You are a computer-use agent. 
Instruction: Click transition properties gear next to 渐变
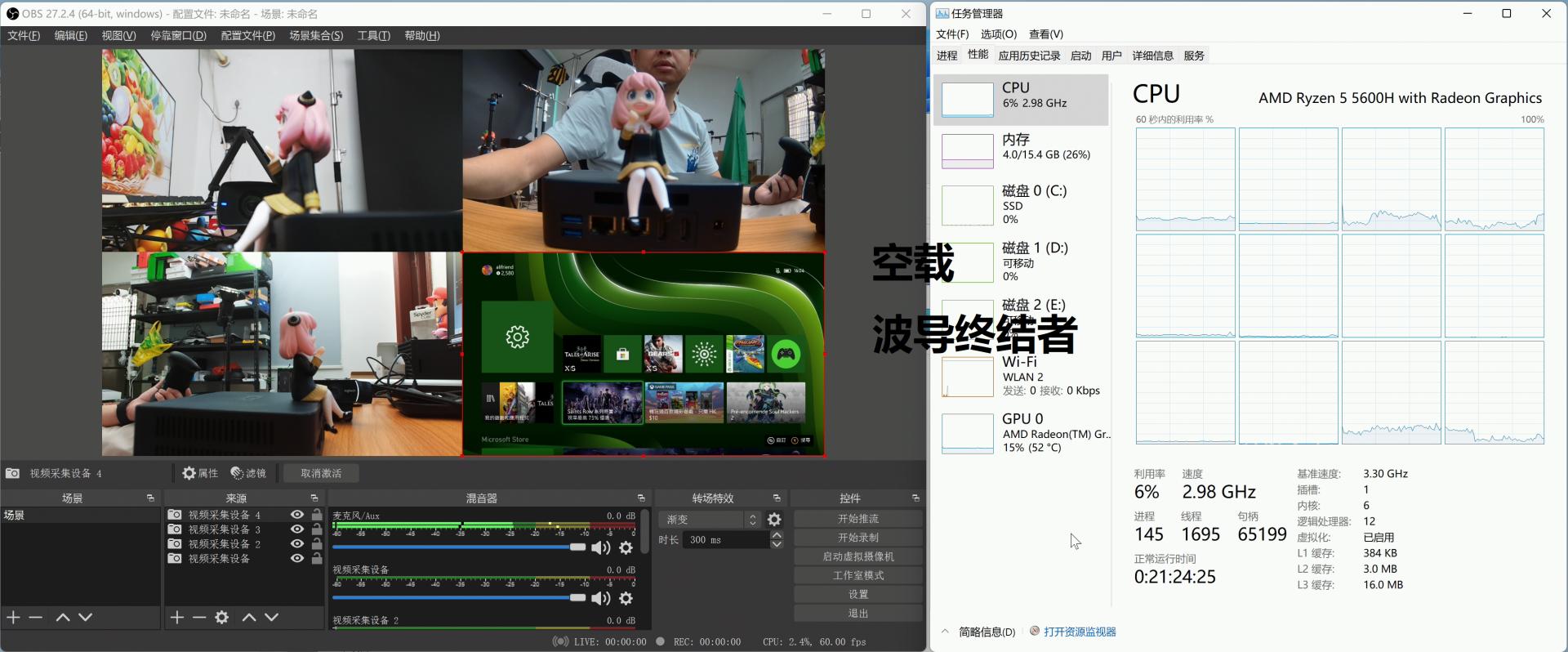click(774, 520)
